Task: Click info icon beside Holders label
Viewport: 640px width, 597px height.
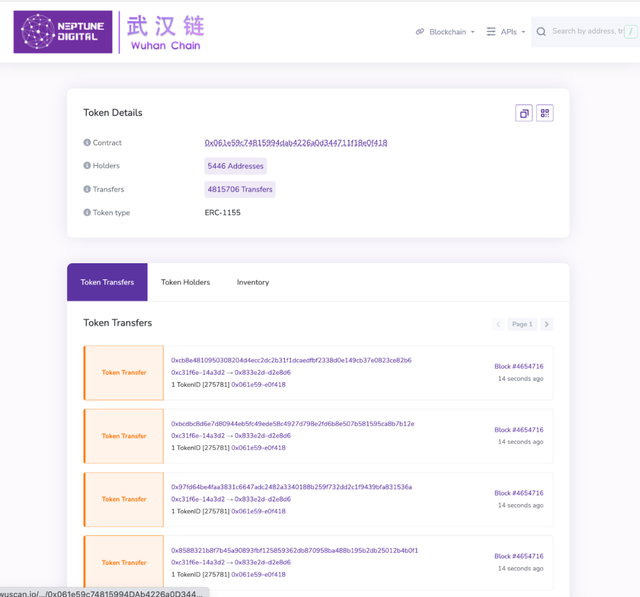Action: click(x=87, y=166)
